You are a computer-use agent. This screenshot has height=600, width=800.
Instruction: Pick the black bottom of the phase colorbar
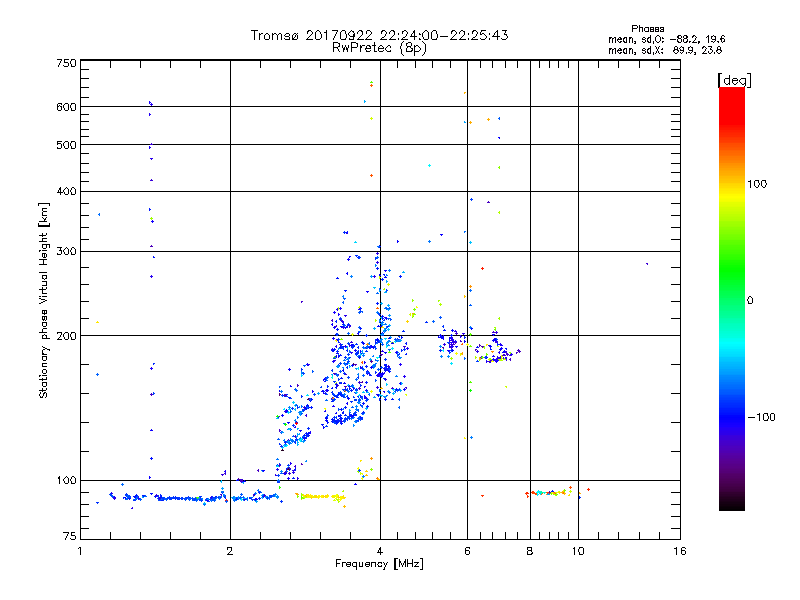[732, 503]
